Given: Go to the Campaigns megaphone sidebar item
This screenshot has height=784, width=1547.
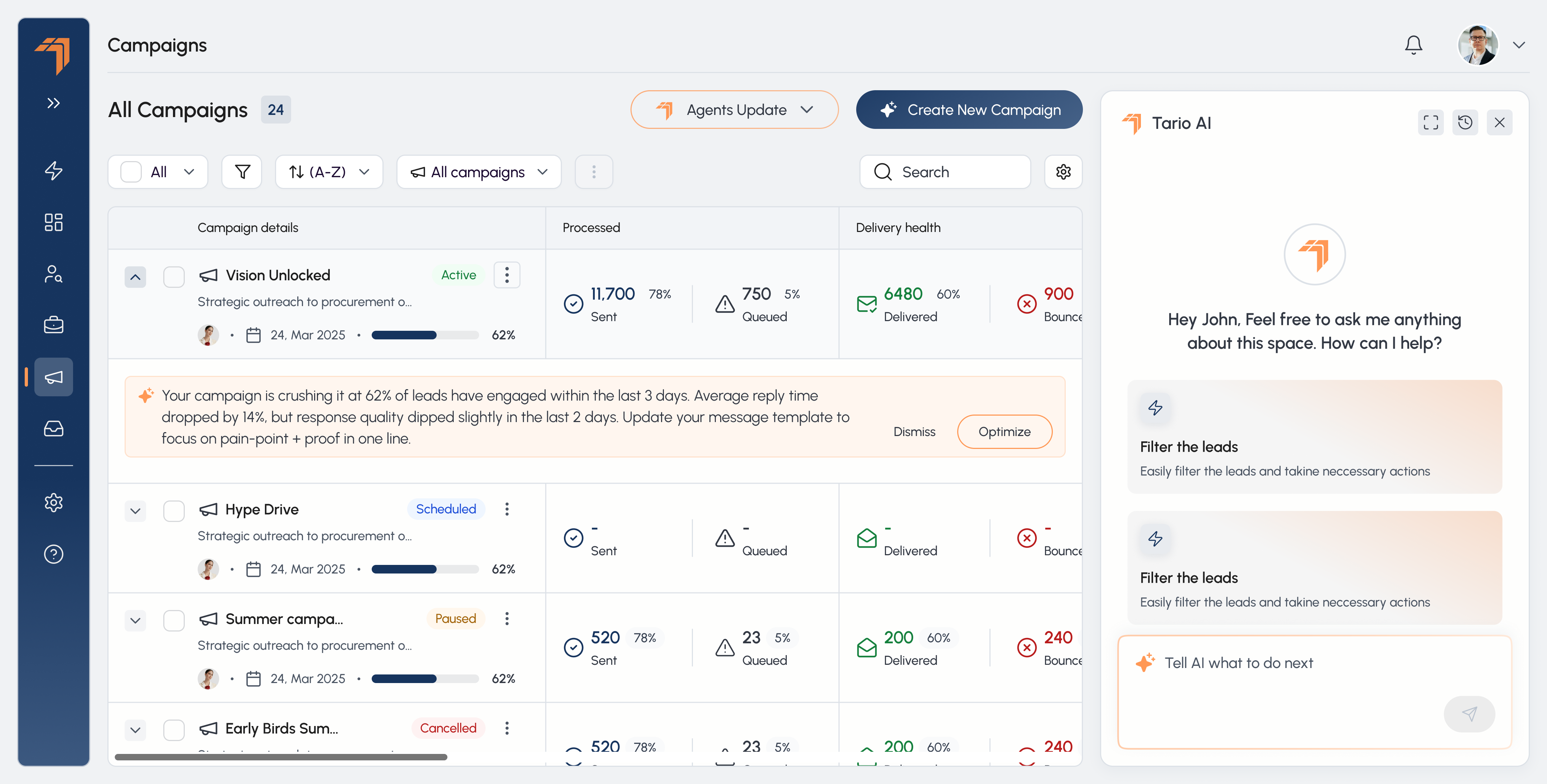Looking at the screenshot, I should [x=53, y=377].
